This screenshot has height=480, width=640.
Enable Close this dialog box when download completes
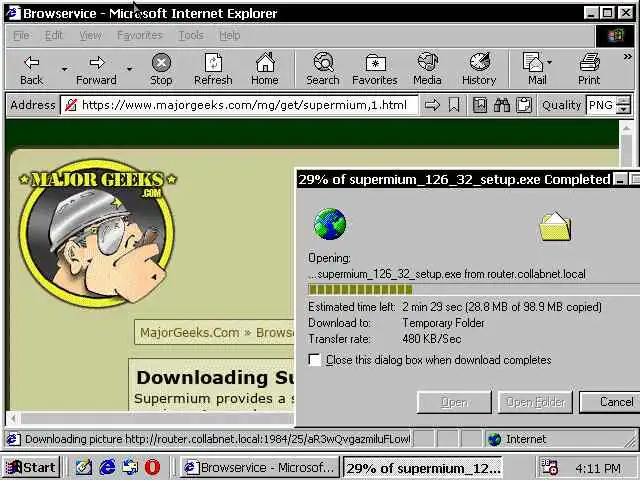(314, 360)
